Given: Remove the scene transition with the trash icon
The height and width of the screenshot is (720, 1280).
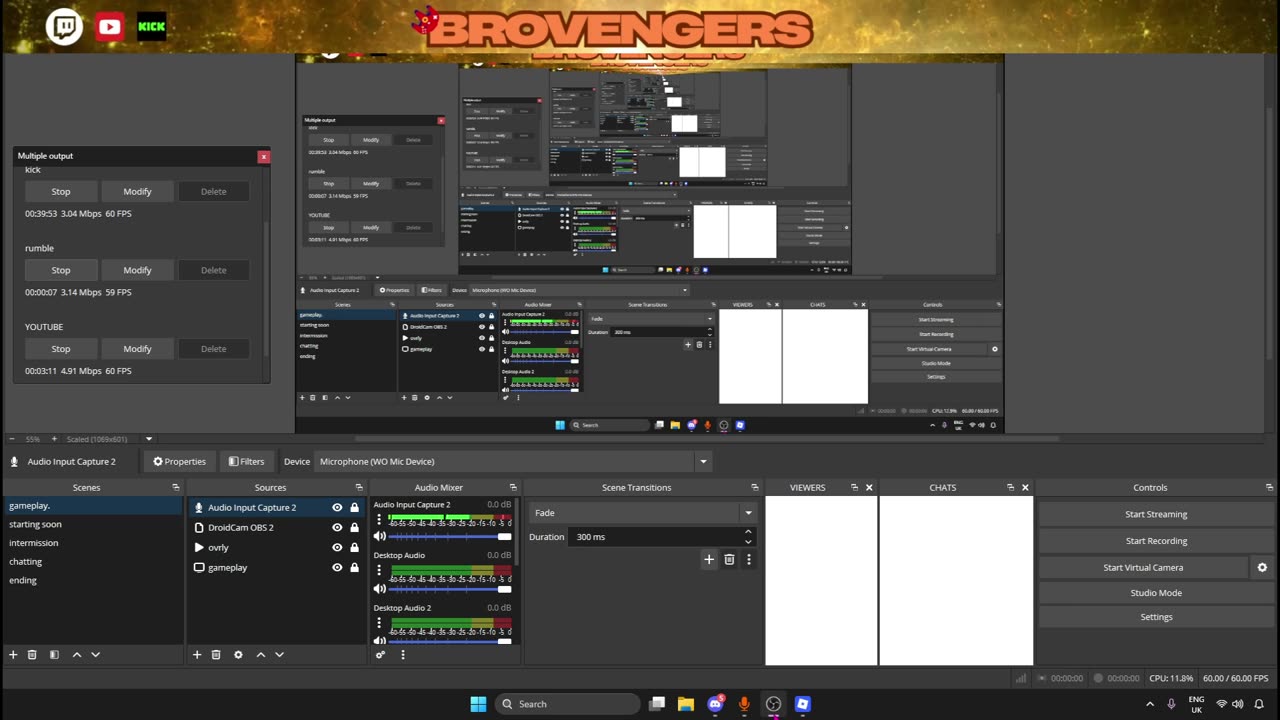Looking at the screenshot, I should (729, 560).
